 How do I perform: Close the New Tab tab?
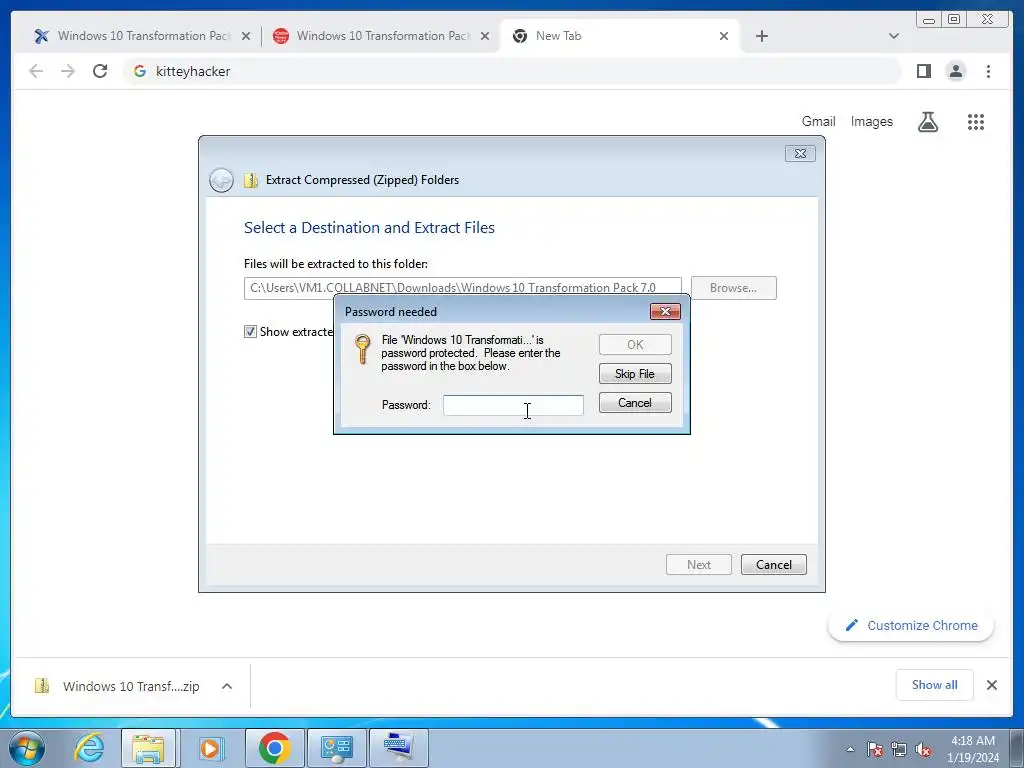point(724,36)
